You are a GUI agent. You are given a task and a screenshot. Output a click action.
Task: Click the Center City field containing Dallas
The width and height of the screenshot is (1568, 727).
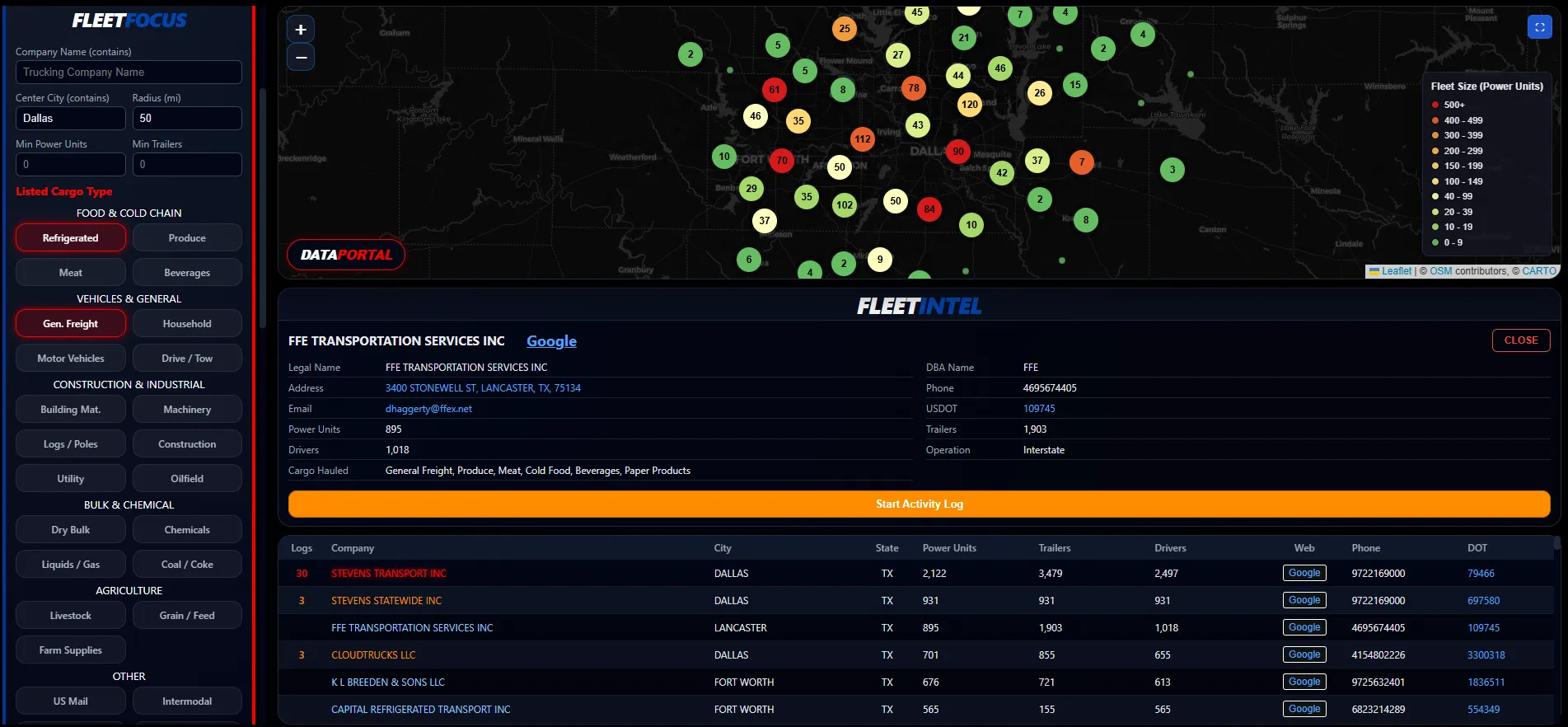(x=71, y=119)
